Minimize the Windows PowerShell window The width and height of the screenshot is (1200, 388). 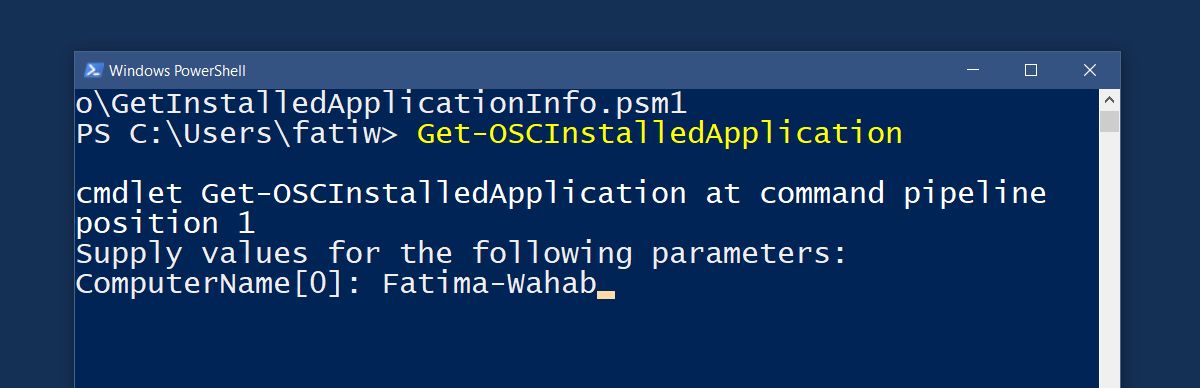pyautogui.click(x=972, y=70)
